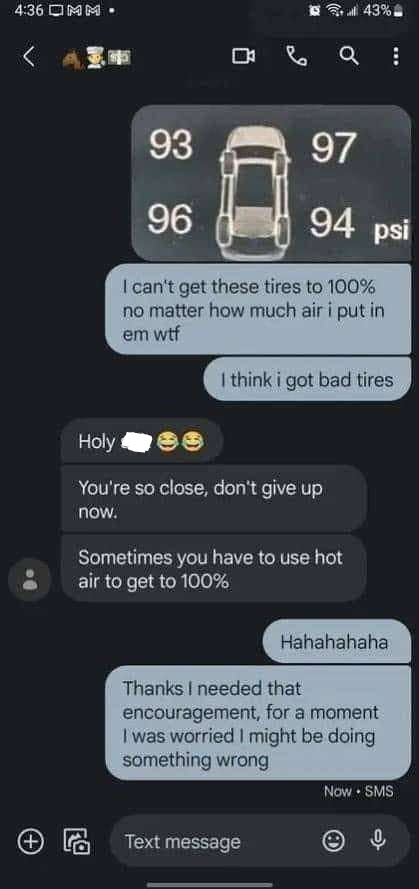Select the "Hahahahaha" message bubble

(337, 641)
